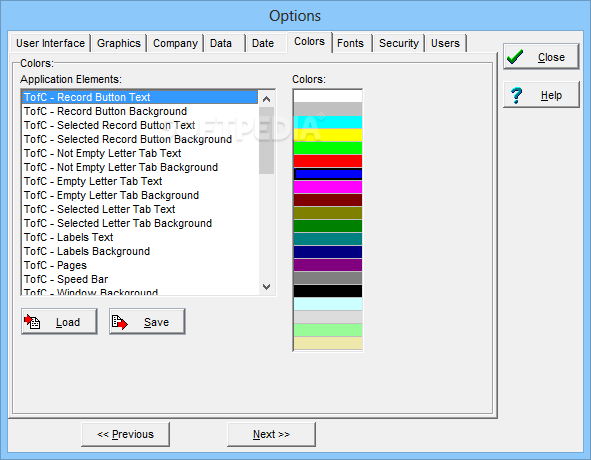Screen dimensions: 591x460
Task: Select 'TofC - Record Button Background'
Action: click(x=140, y=111)
